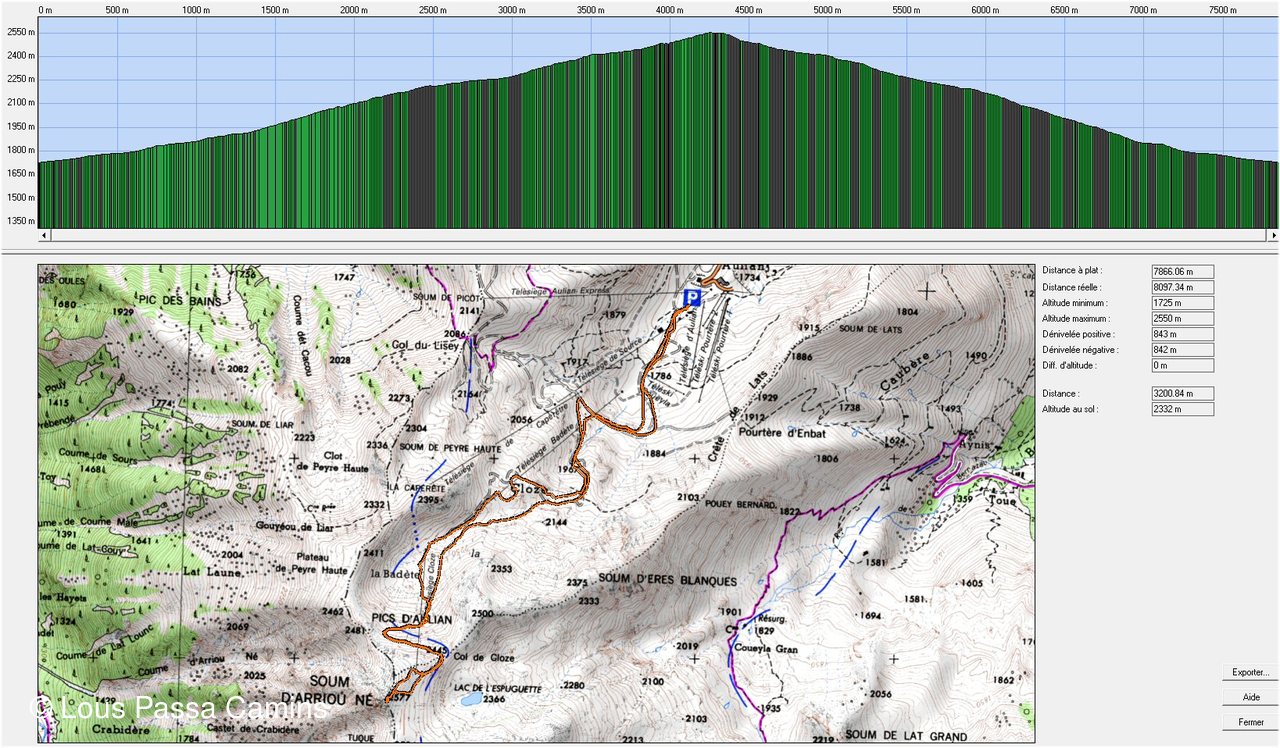
Task: Close the dialog with Fermer button
Action: click(1249, 721)
